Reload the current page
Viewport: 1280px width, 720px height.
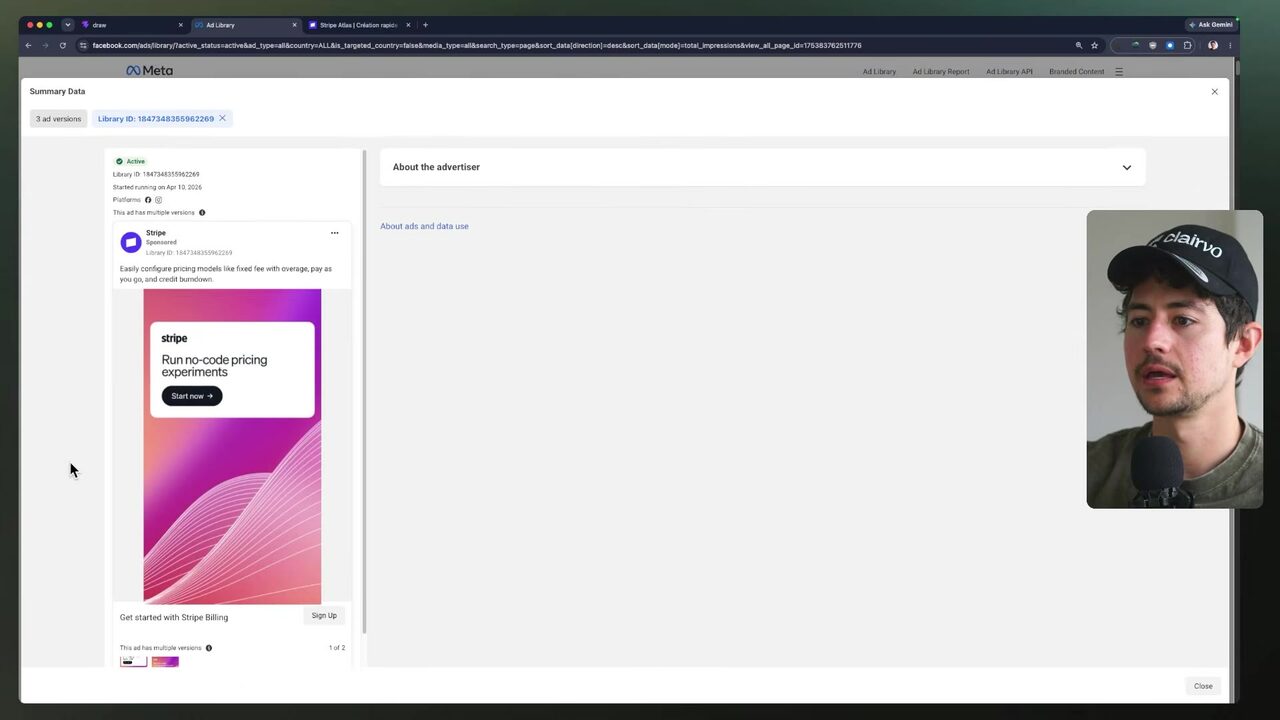(x=63, y=45)
